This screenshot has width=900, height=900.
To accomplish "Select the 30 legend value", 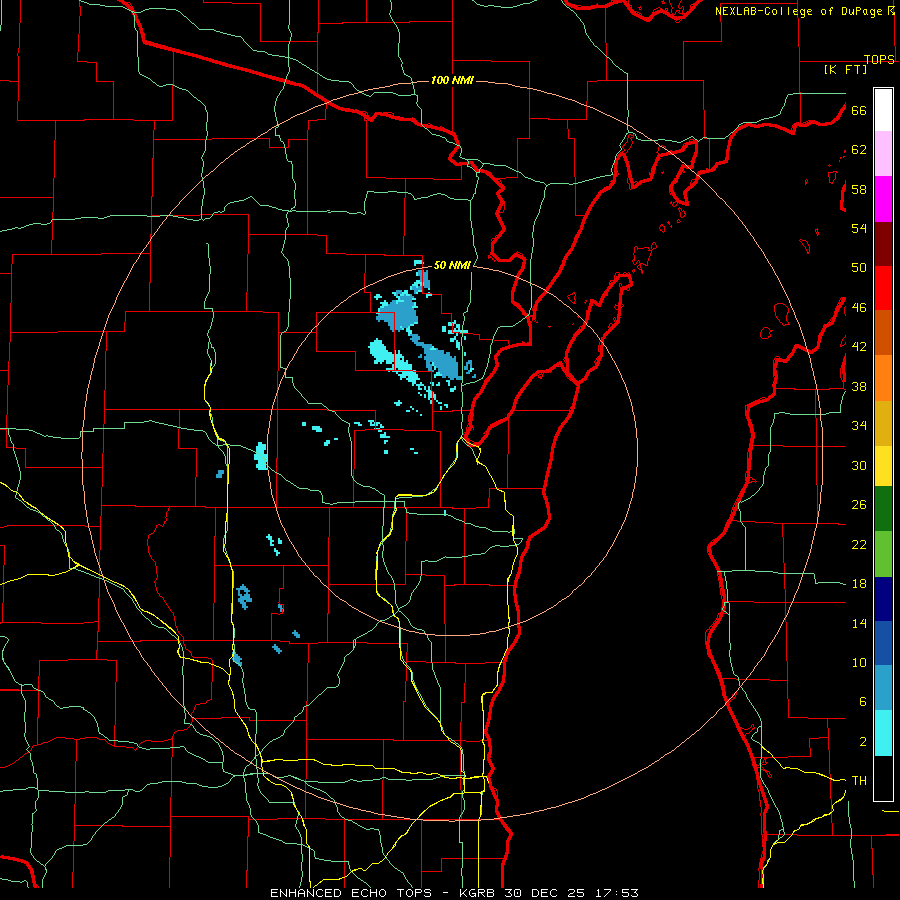I will pyautogui.click(x=859, y=465).
